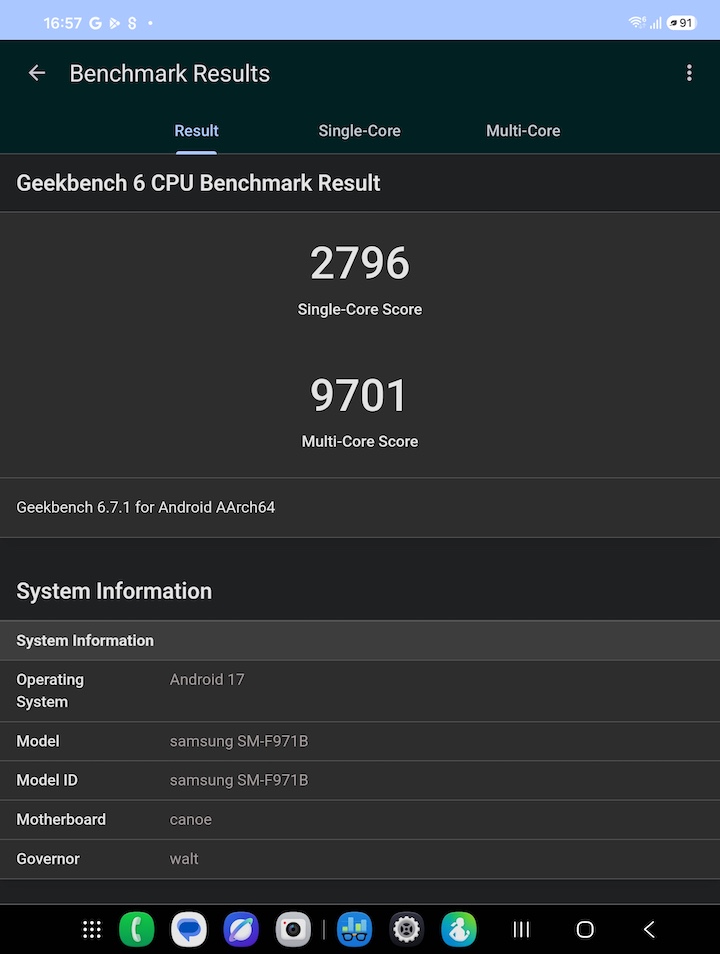Switch to the Single-Core tab
The image size is (720, 954).
[359, 131]
